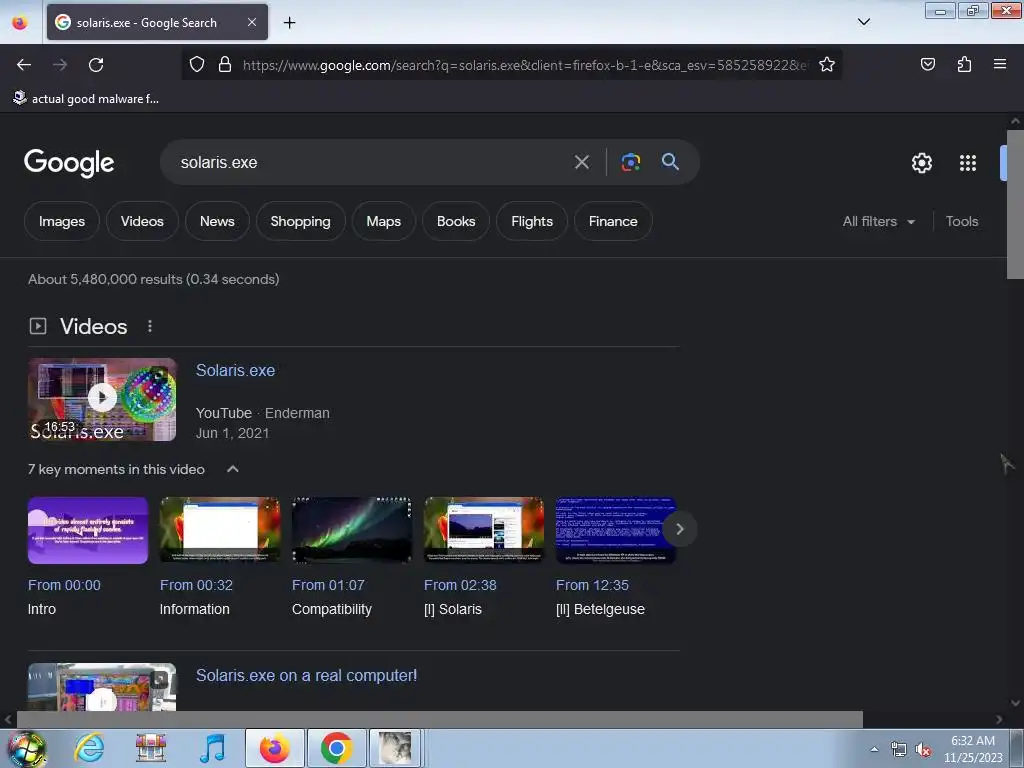Click the network tray icon
This screenshot has height=768, width=1024.
(899, 750)
